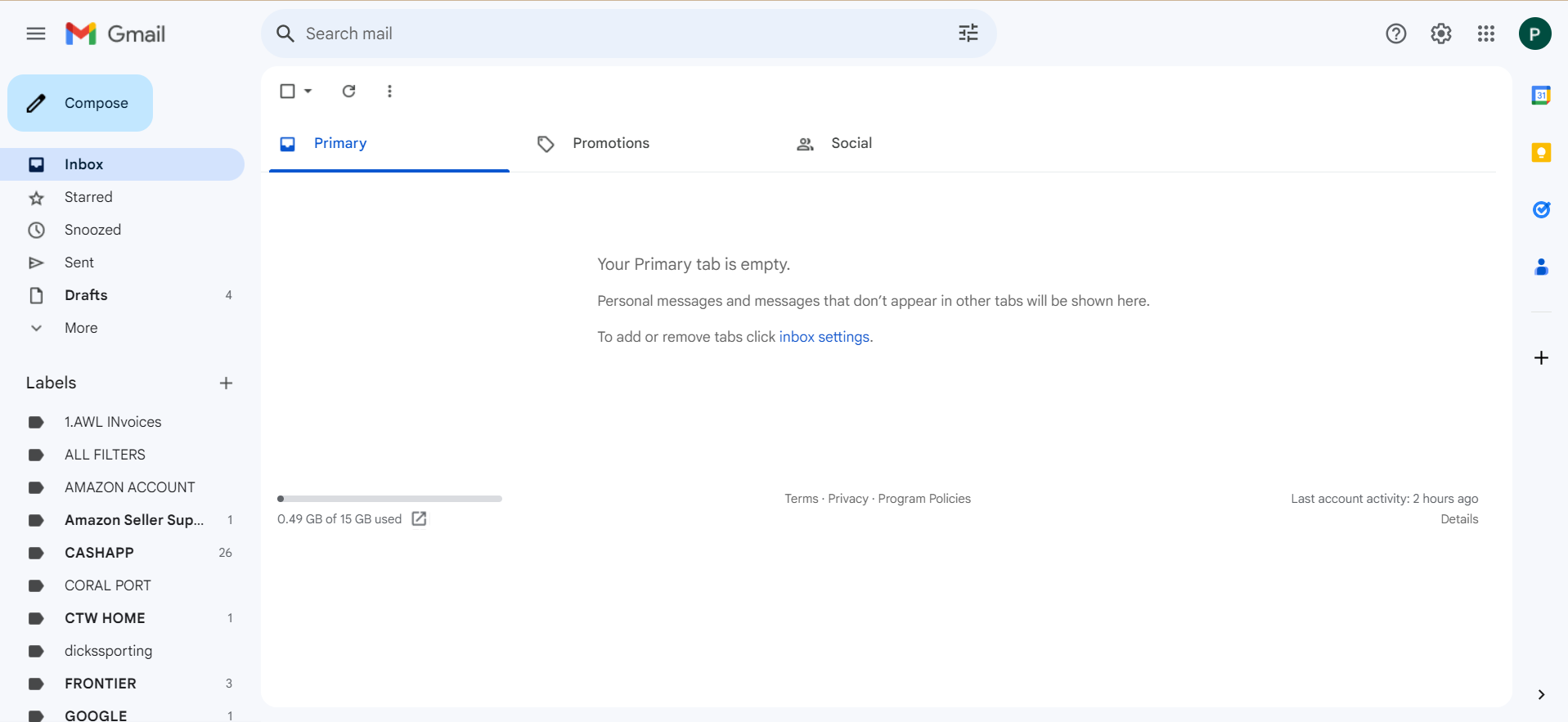1568x722 pixels.
Task: View account activity Details
Action: pyautogui.click(x=1459, y=519)
